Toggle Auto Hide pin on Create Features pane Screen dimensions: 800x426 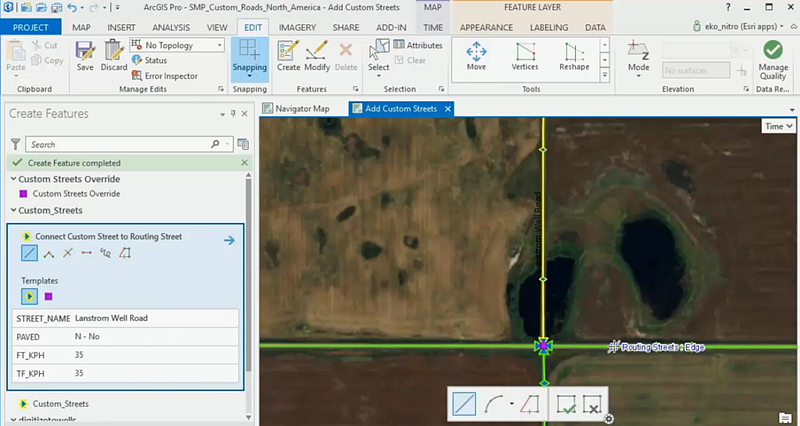pos(233,114)
